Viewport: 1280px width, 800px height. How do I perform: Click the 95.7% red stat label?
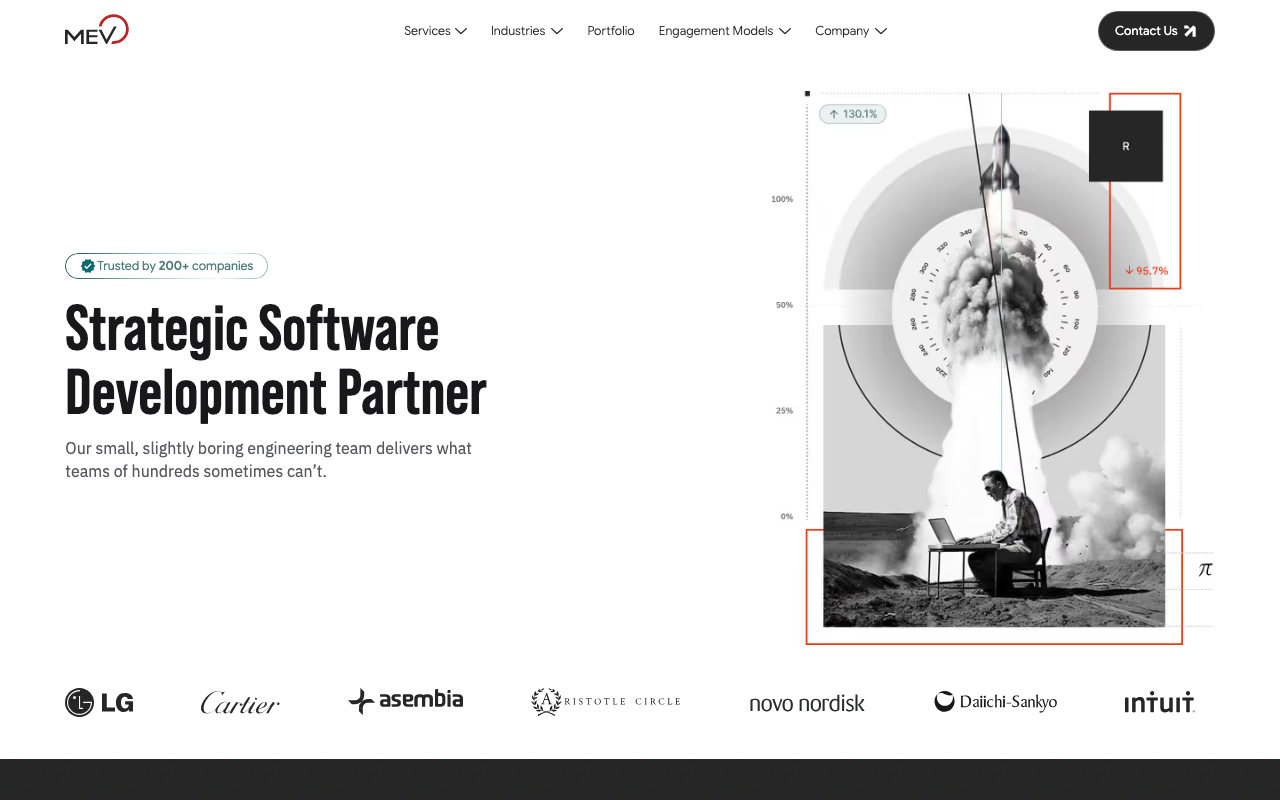point(1146,271)
